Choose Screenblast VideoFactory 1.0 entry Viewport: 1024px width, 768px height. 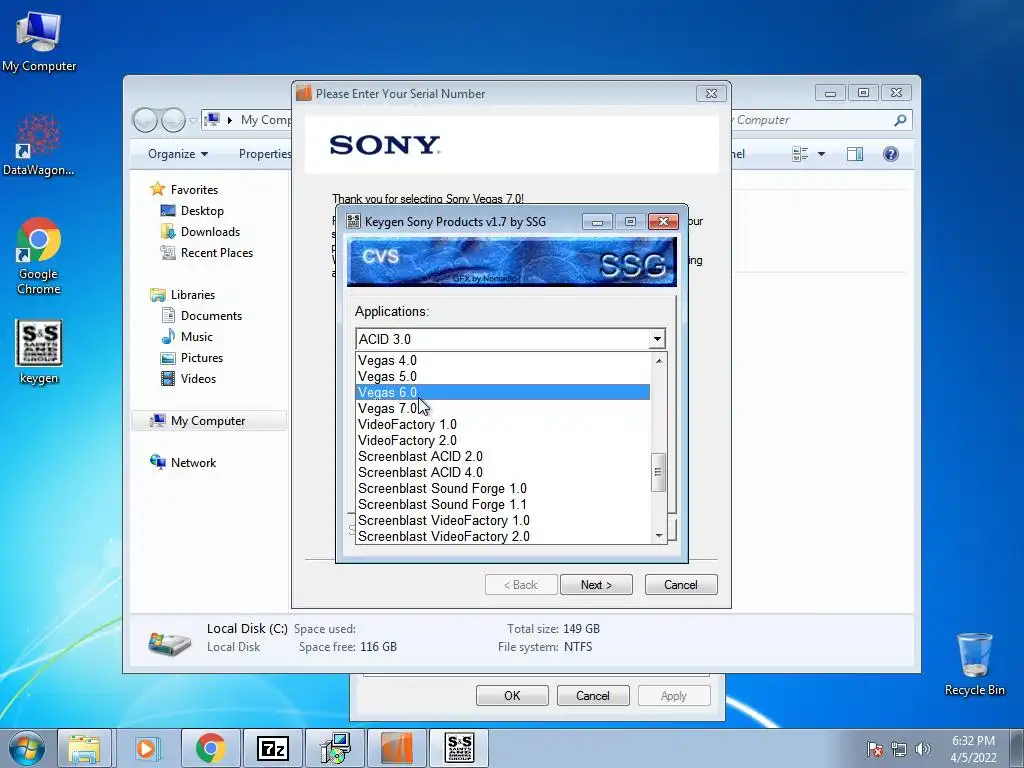(502, 520)
